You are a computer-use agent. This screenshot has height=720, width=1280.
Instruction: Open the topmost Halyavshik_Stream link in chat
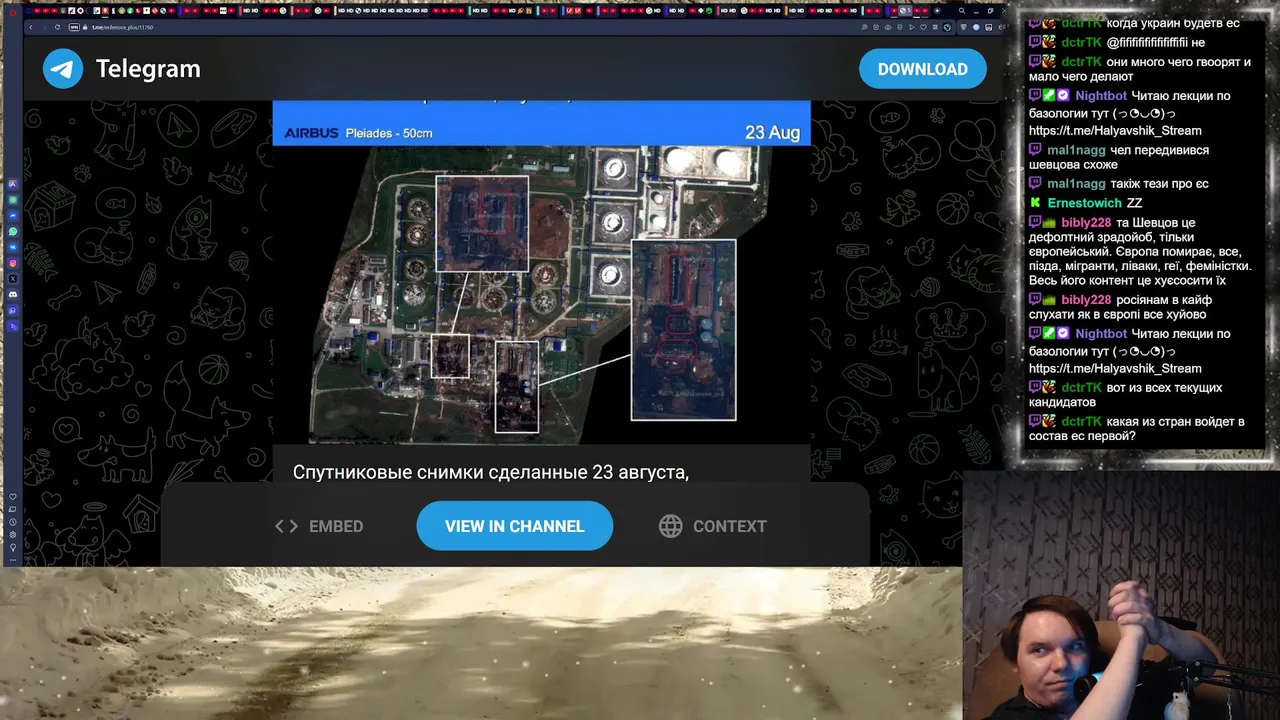click(x=1115, y=131)
